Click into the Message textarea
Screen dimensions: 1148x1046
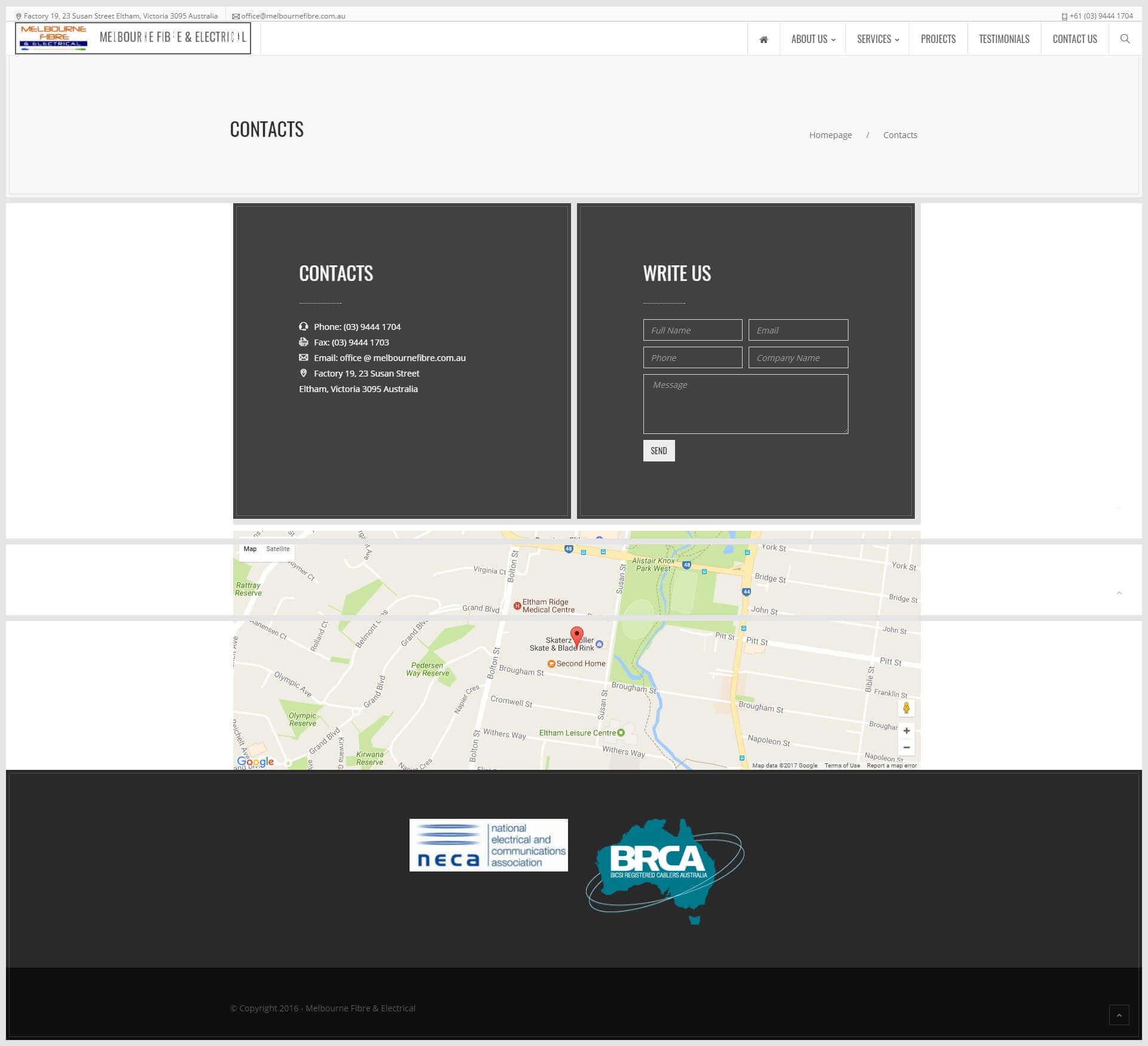(746, 404)
